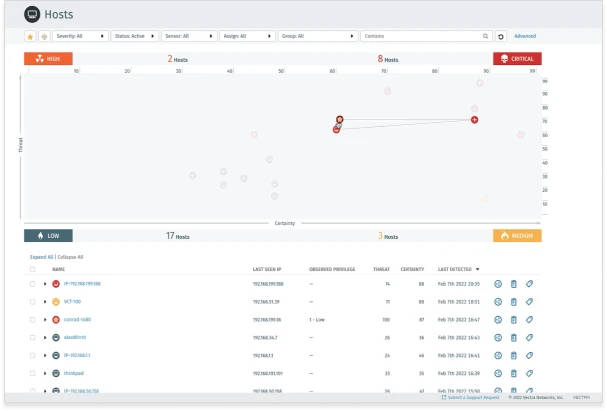Click the tag icon in the thinkpad row
Image resolution: width=607 pixels, height=411 pixels.
tap(529, 372)
